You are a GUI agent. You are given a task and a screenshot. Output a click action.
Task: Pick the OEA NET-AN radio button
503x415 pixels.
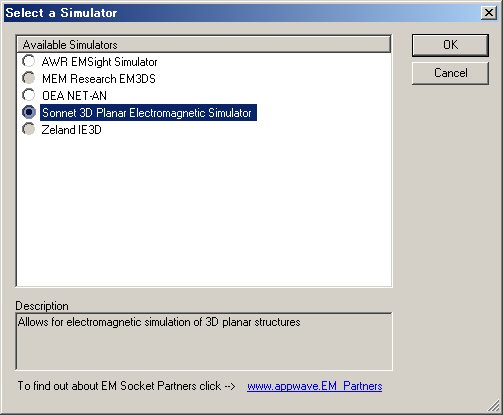coord(29,95)
